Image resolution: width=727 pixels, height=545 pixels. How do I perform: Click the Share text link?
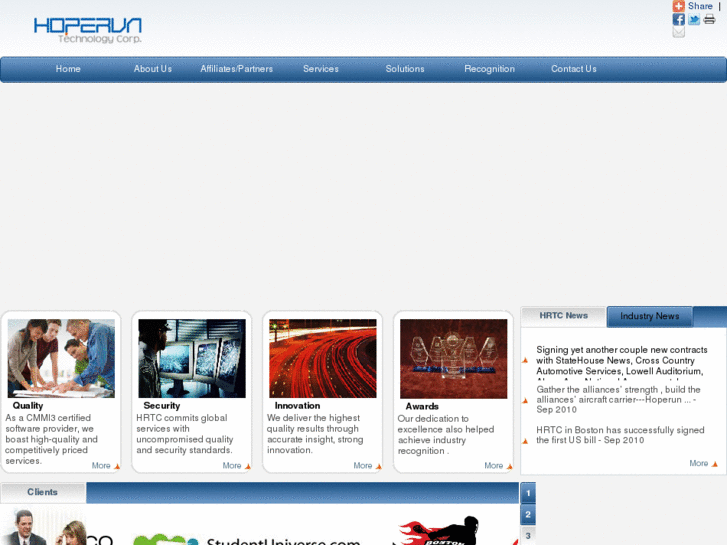click(x=700, y=6)
